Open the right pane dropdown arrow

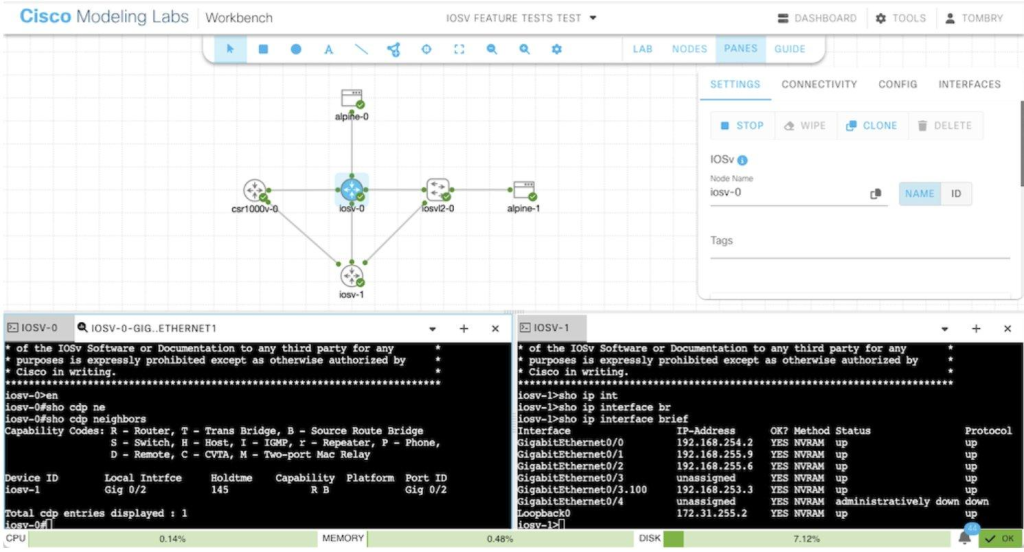point(944,329)
